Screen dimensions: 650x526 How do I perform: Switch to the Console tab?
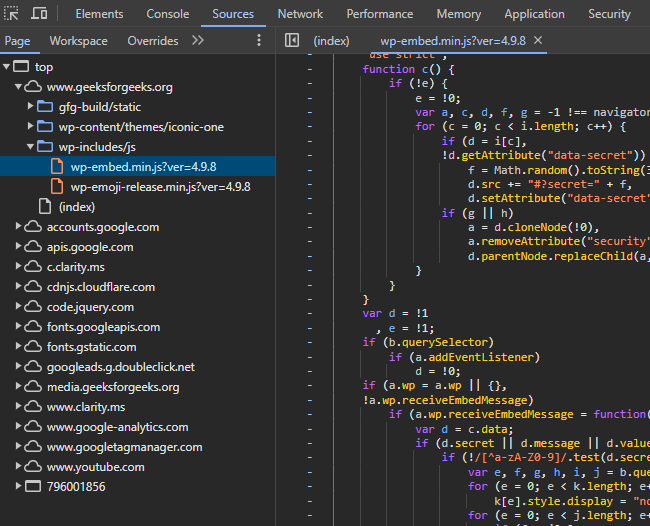pyautogui.click(x=168, y=14)
